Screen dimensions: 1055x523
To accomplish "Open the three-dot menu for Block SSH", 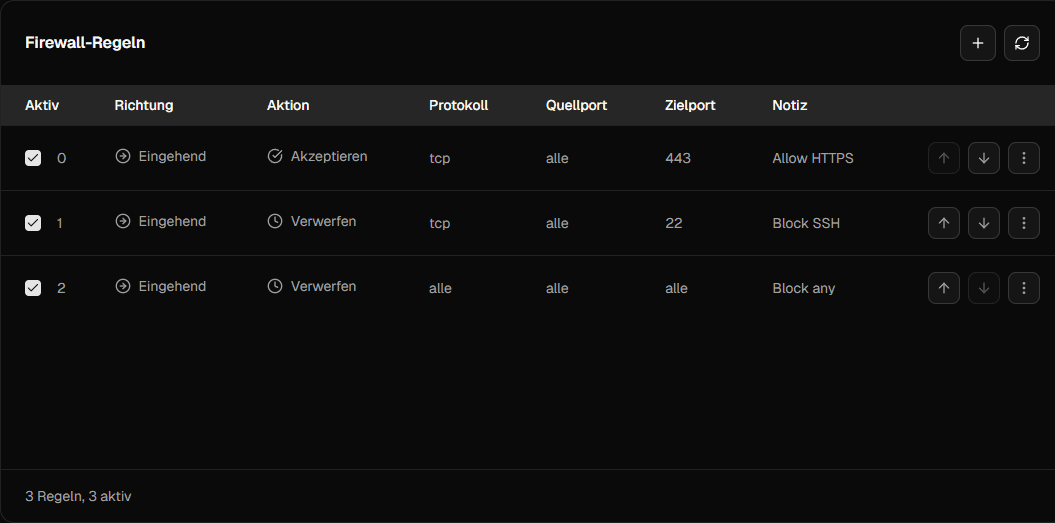I will 1024,223.
